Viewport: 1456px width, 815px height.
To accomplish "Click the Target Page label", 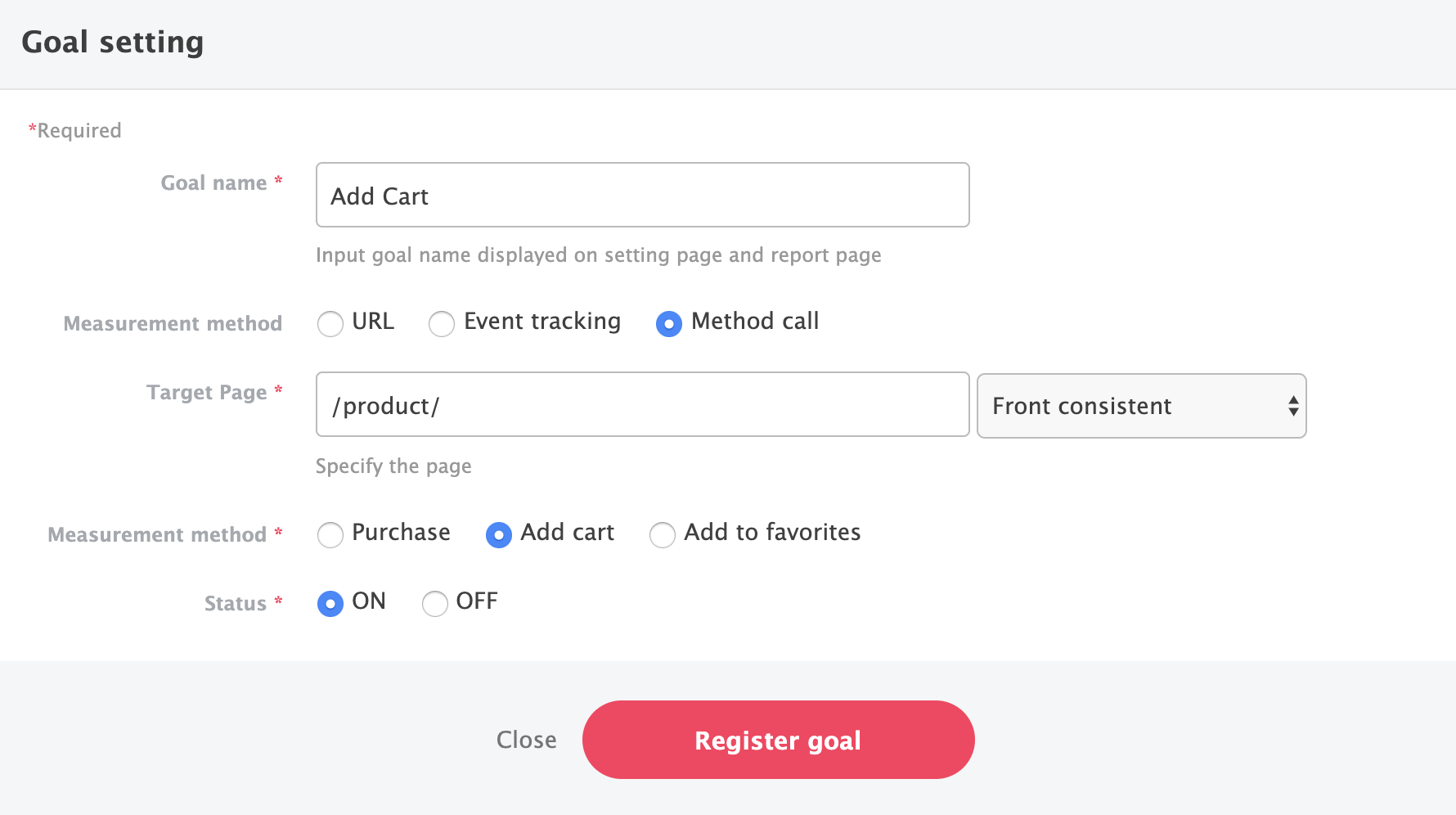I will [x=207, y=393].
